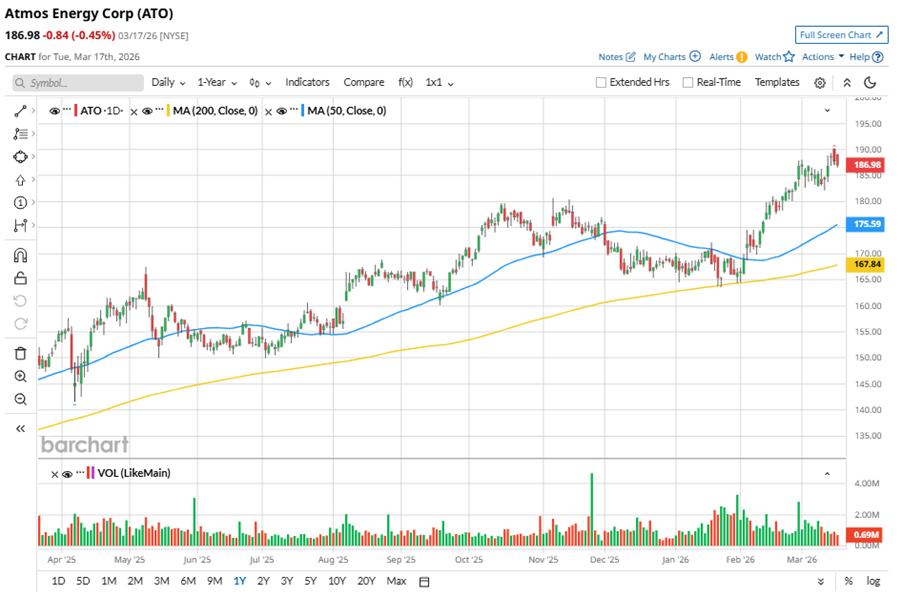Switch to dark mode with moon icon
902x597 pixels.
point(870,83)
